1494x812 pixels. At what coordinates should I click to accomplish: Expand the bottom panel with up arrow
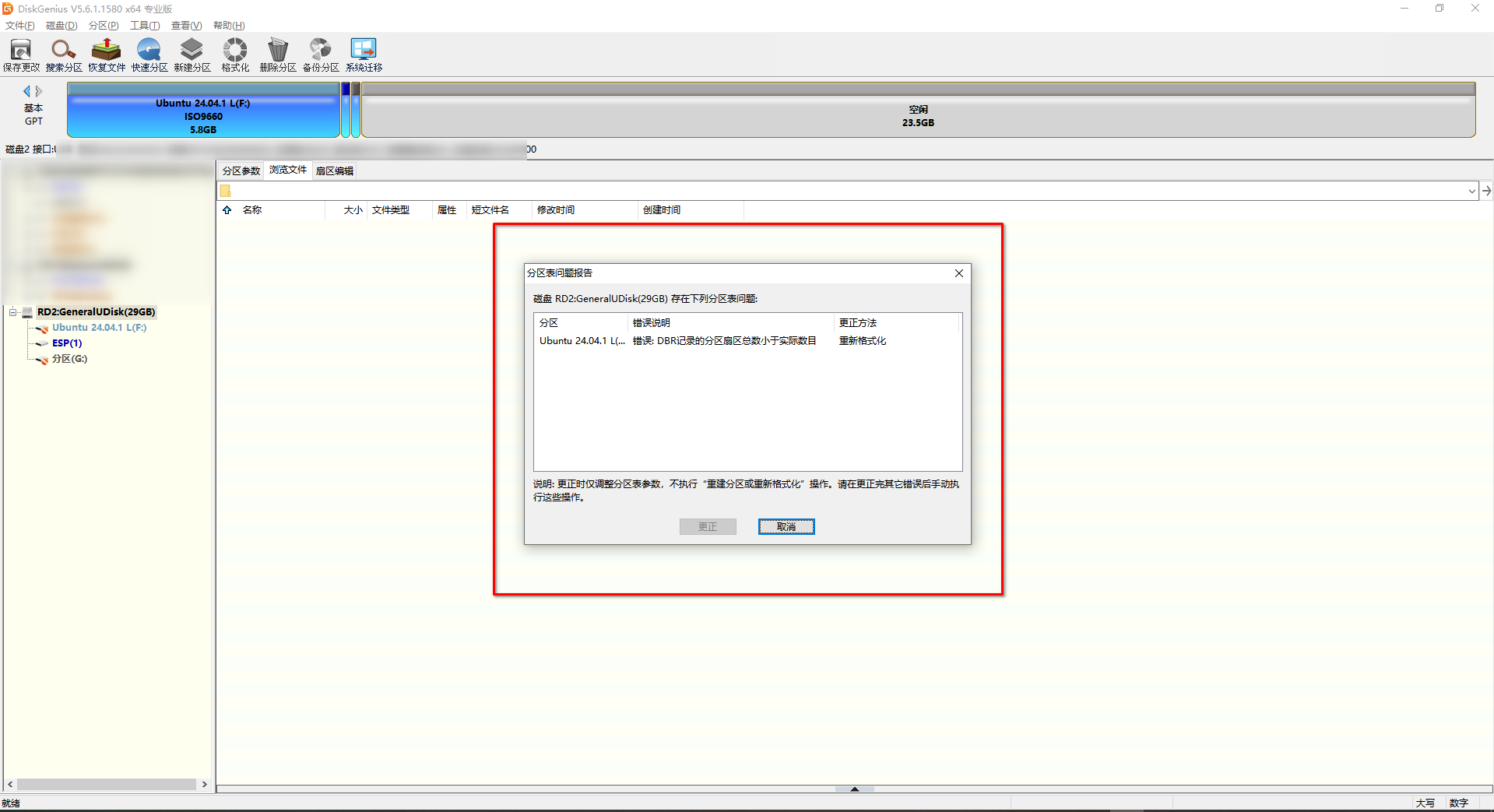855,789
